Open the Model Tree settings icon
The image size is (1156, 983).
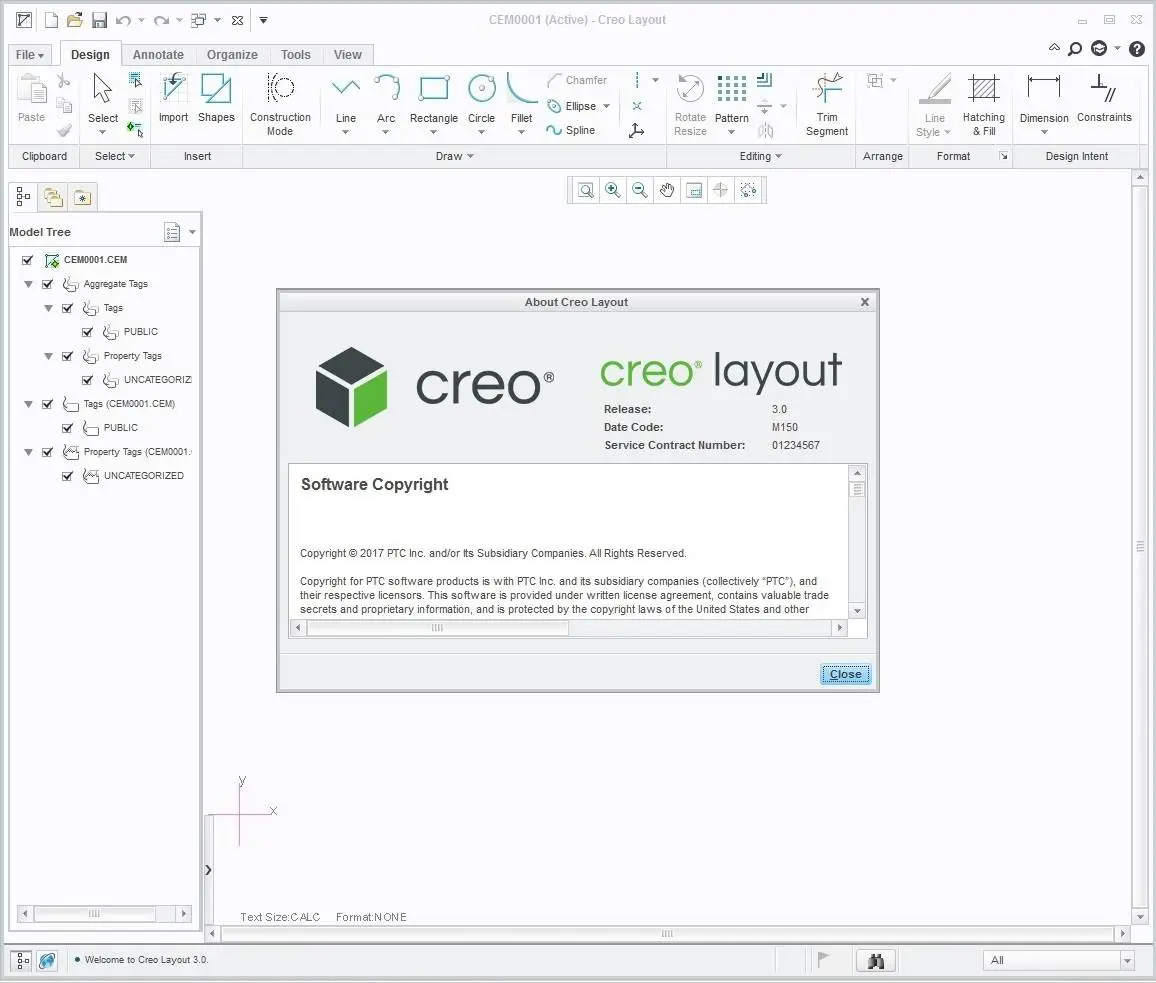(173, 232)
